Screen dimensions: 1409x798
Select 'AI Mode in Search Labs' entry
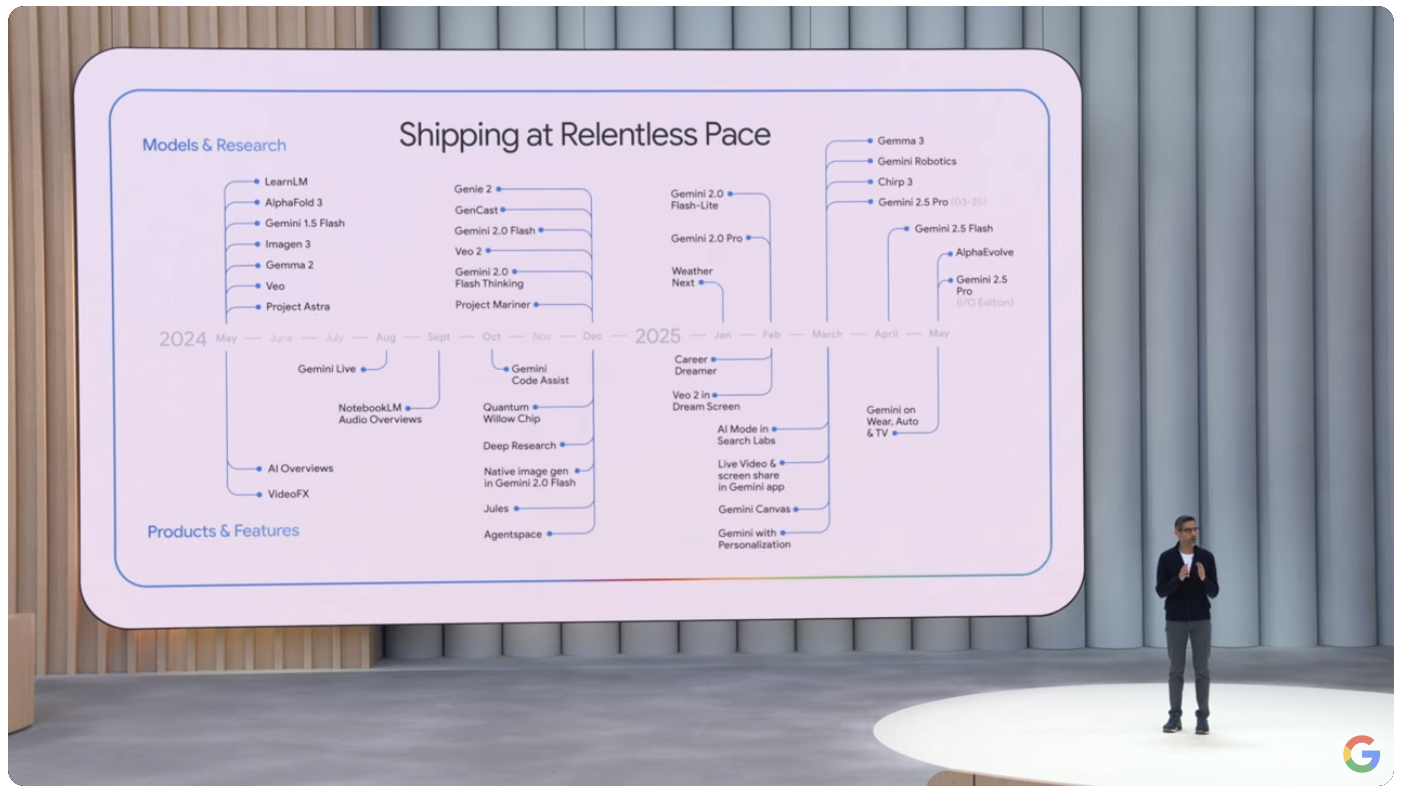(746, 435)
